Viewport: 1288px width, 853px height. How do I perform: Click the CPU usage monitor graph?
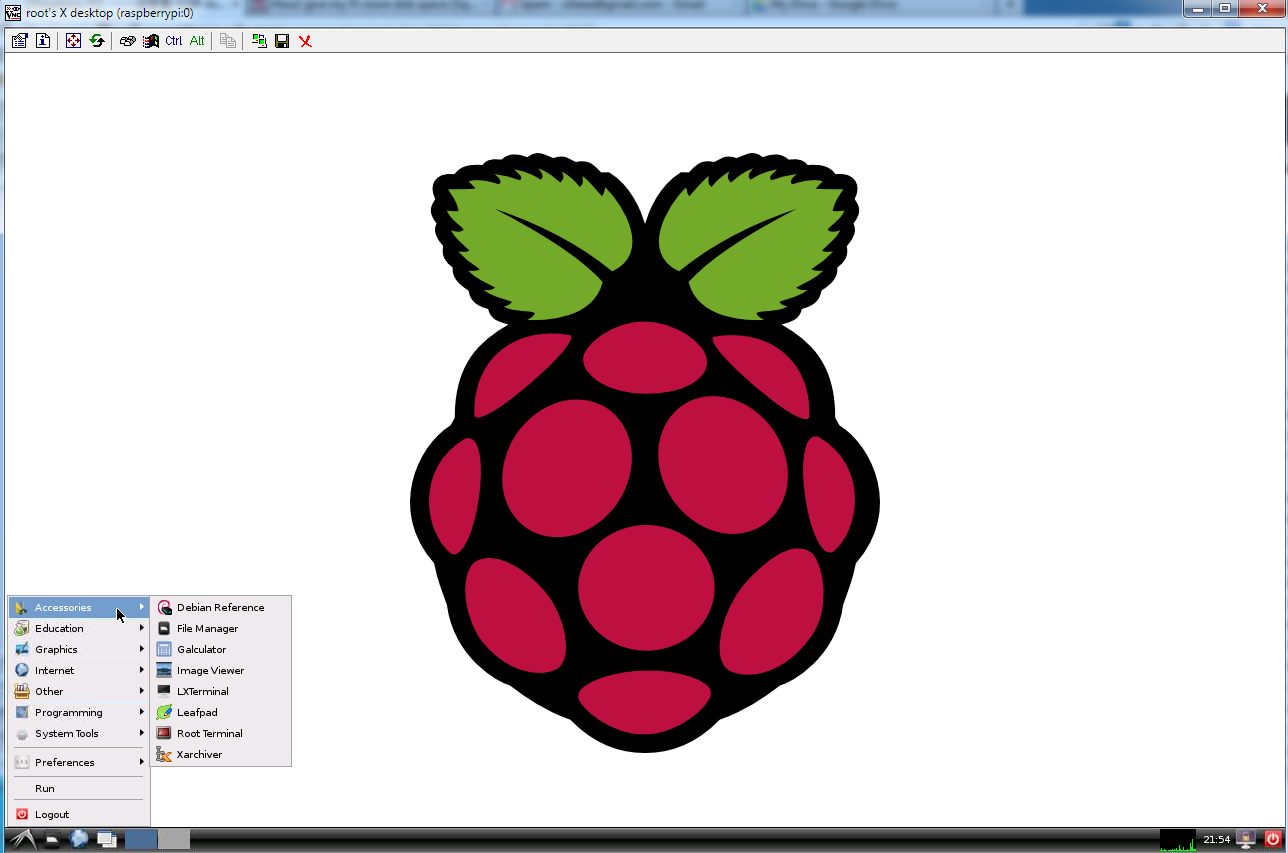[x=1178, y=840]
